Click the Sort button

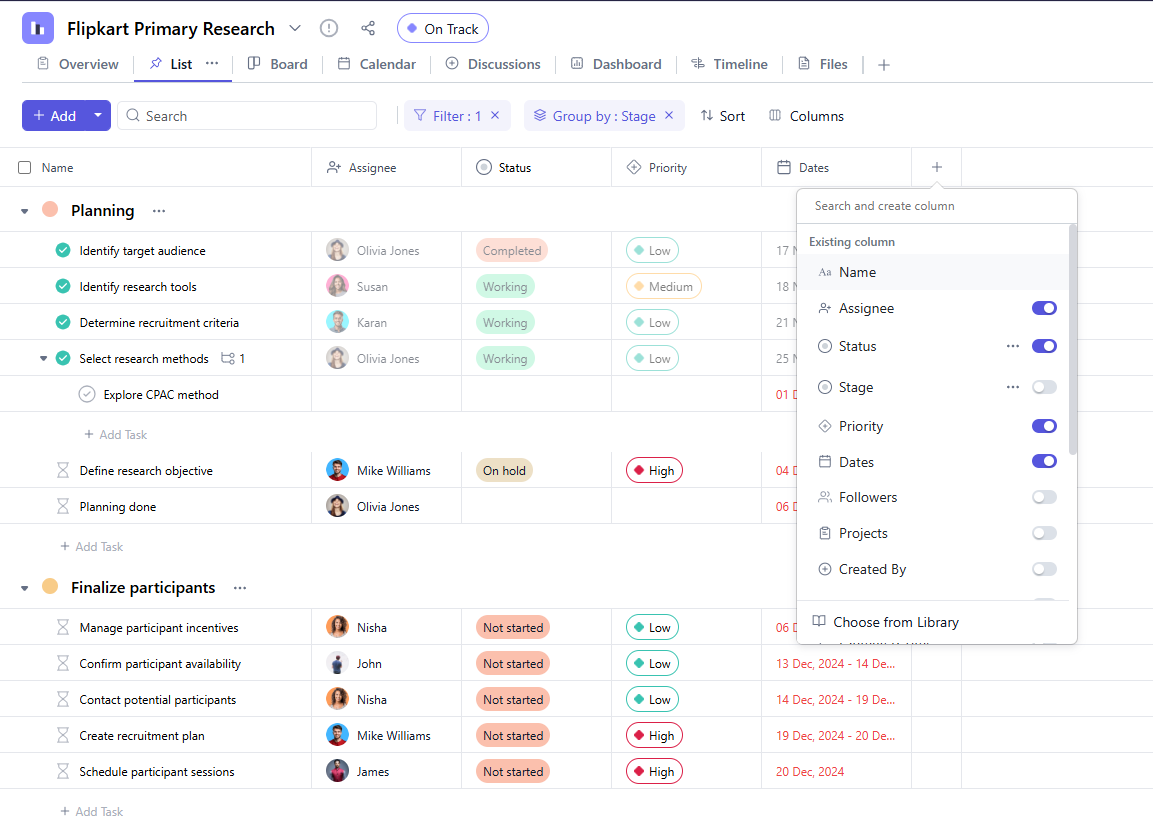pyautogui.click(x=723, y=116)
